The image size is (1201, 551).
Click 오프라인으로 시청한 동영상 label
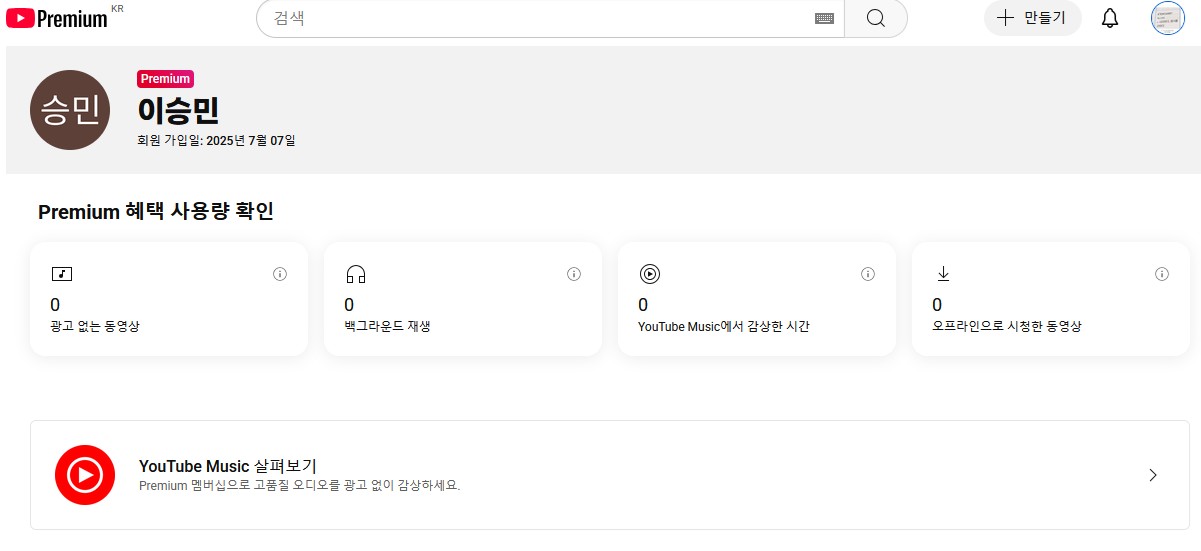click(x=1007, y=326)
